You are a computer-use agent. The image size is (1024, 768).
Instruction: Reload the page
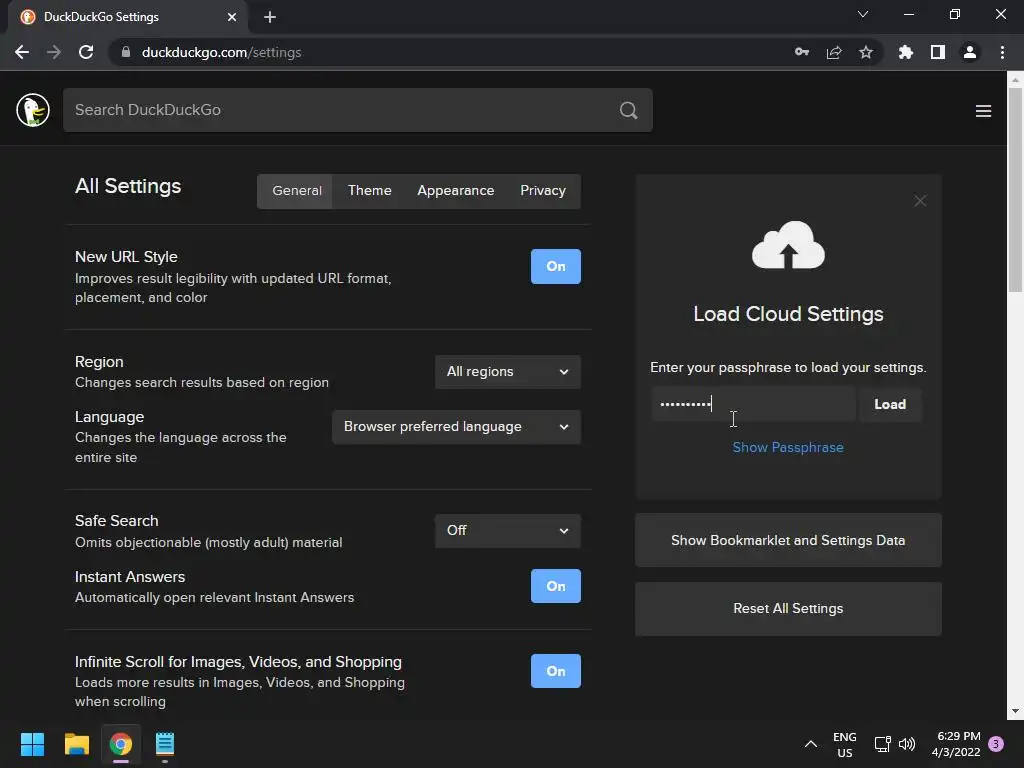click(x=86, y=52)
